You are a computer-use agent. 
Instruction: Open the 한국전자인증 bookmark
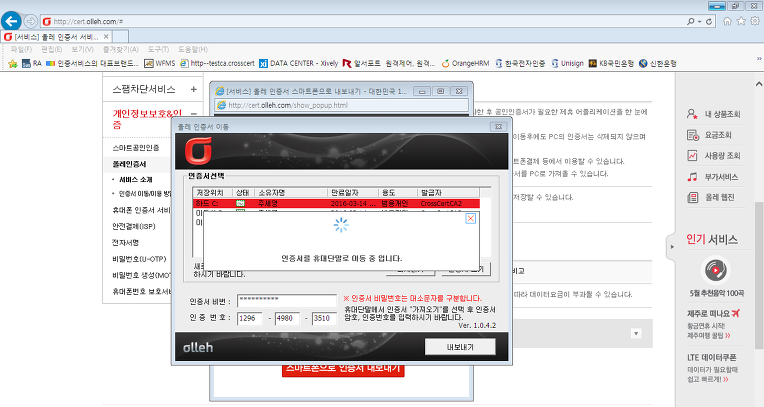[520, 63]
